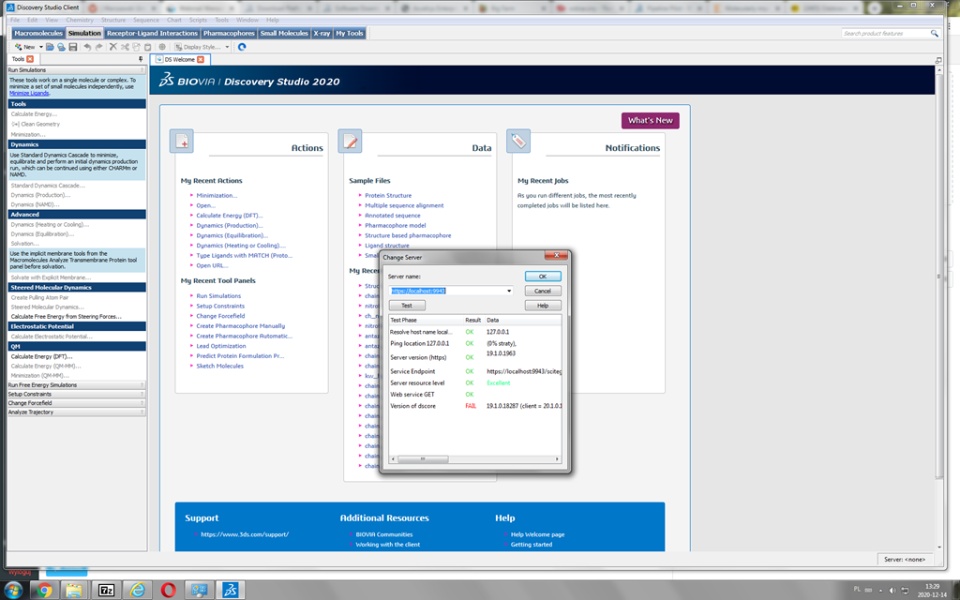
Task: Open Help Welcome page link
Action: [538, 534]
